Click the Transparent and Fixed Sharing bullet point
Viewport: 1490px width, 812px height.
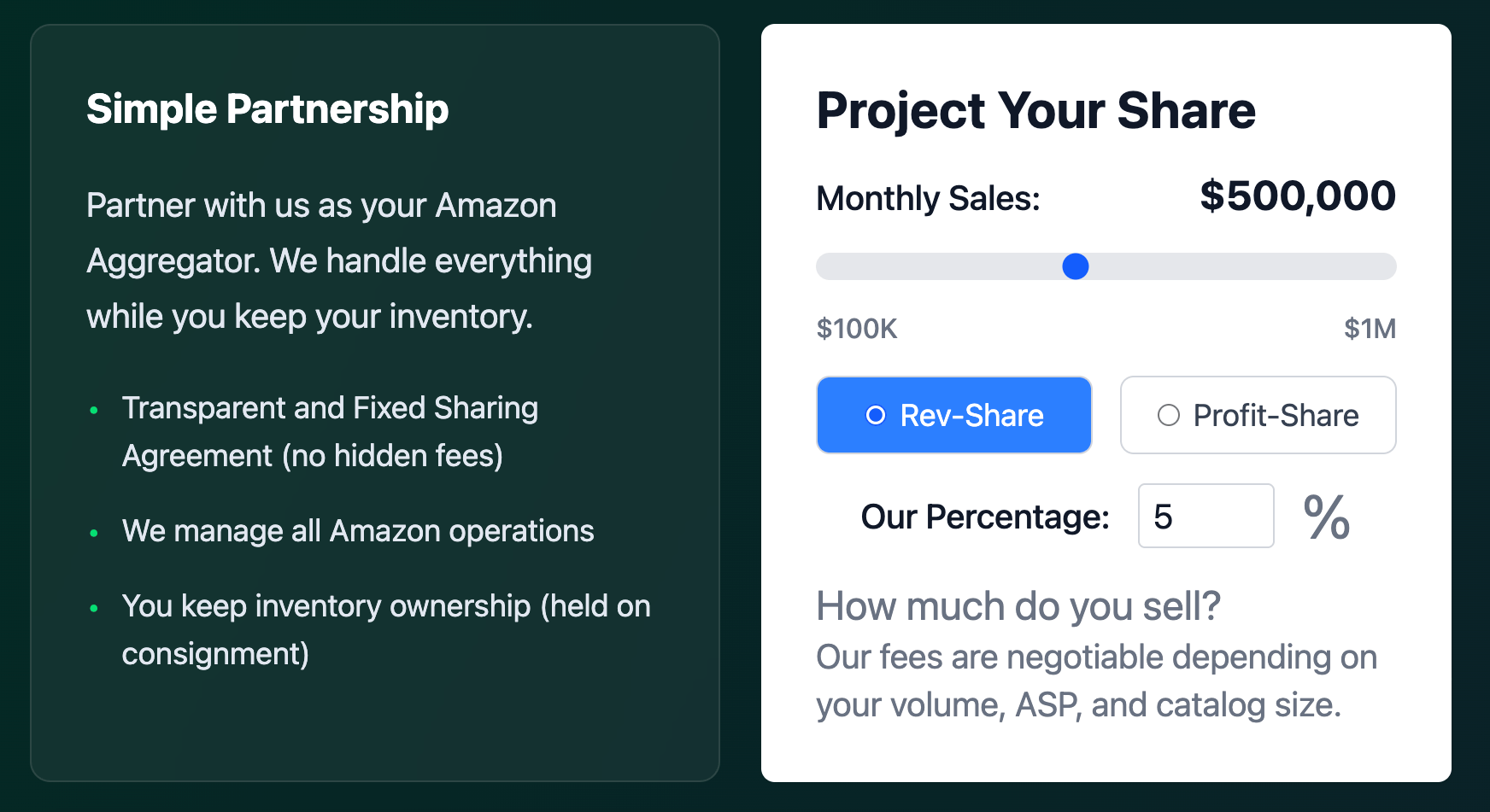click(x=331, y=431)
